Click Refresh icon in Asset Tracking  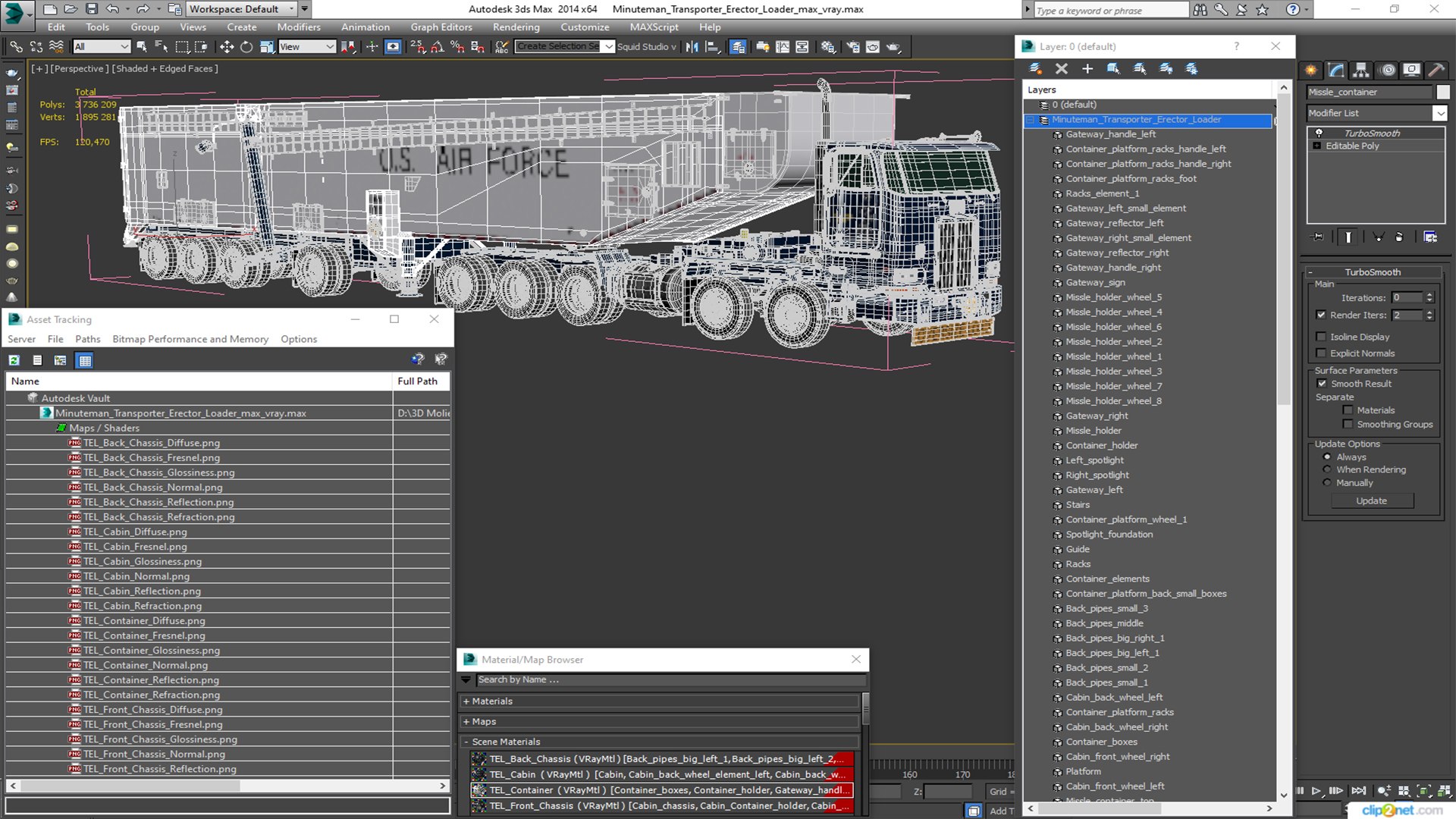click(x=14, y=361)
